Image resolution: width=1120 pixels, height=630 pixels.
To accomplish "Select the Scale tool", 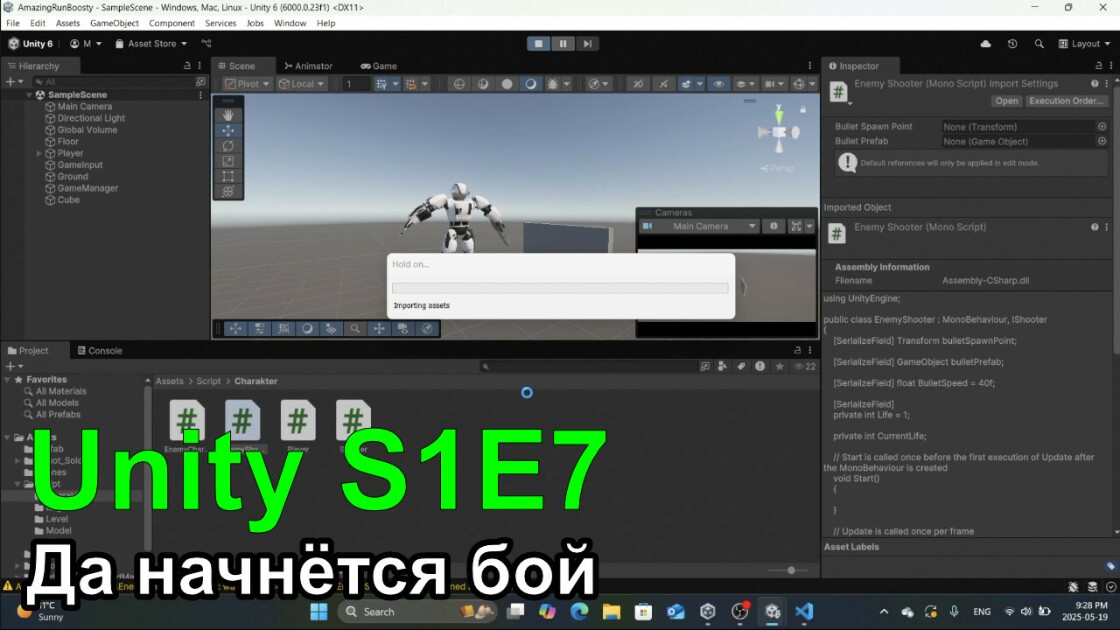I will (x=228, y=161).
